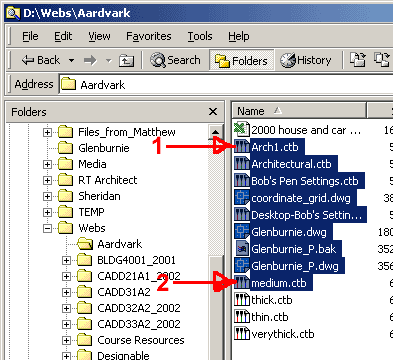Select the file name thick.ctb
This screenshot has height=360, width=393.
point(272,300)
